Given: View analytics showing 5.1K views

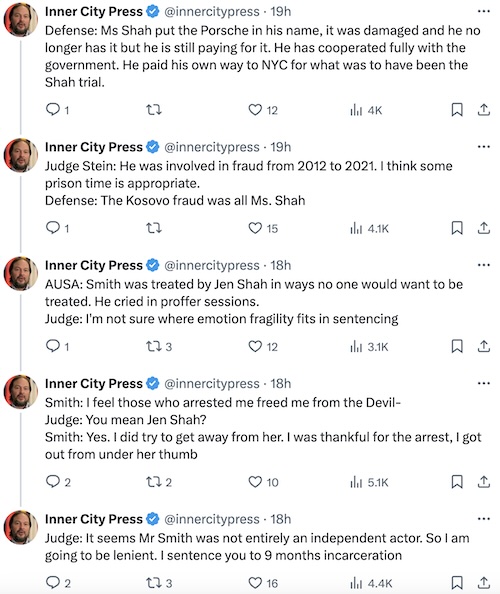Looking at the screenshot, I should [369, 482].
